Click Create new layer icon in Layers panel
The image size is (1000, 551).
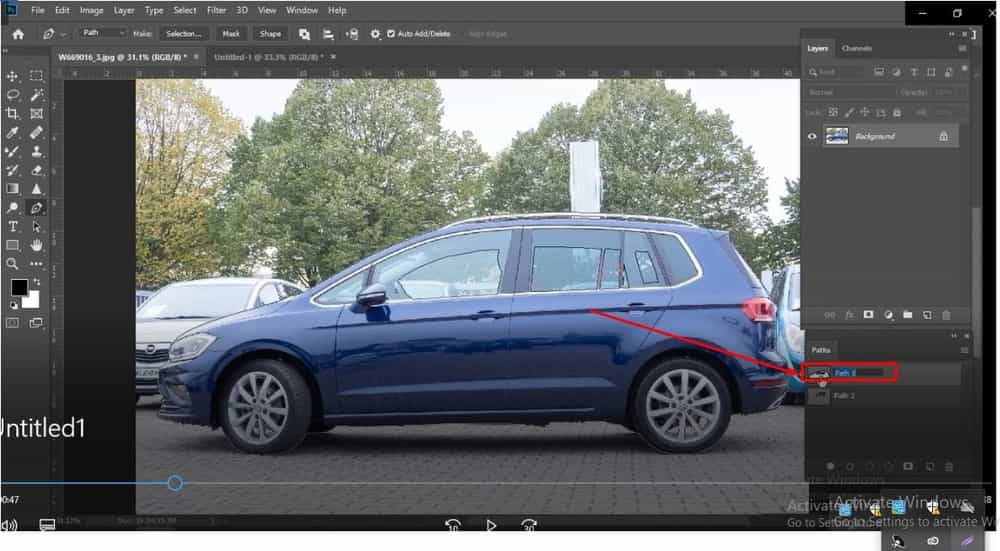coord(927,315)
